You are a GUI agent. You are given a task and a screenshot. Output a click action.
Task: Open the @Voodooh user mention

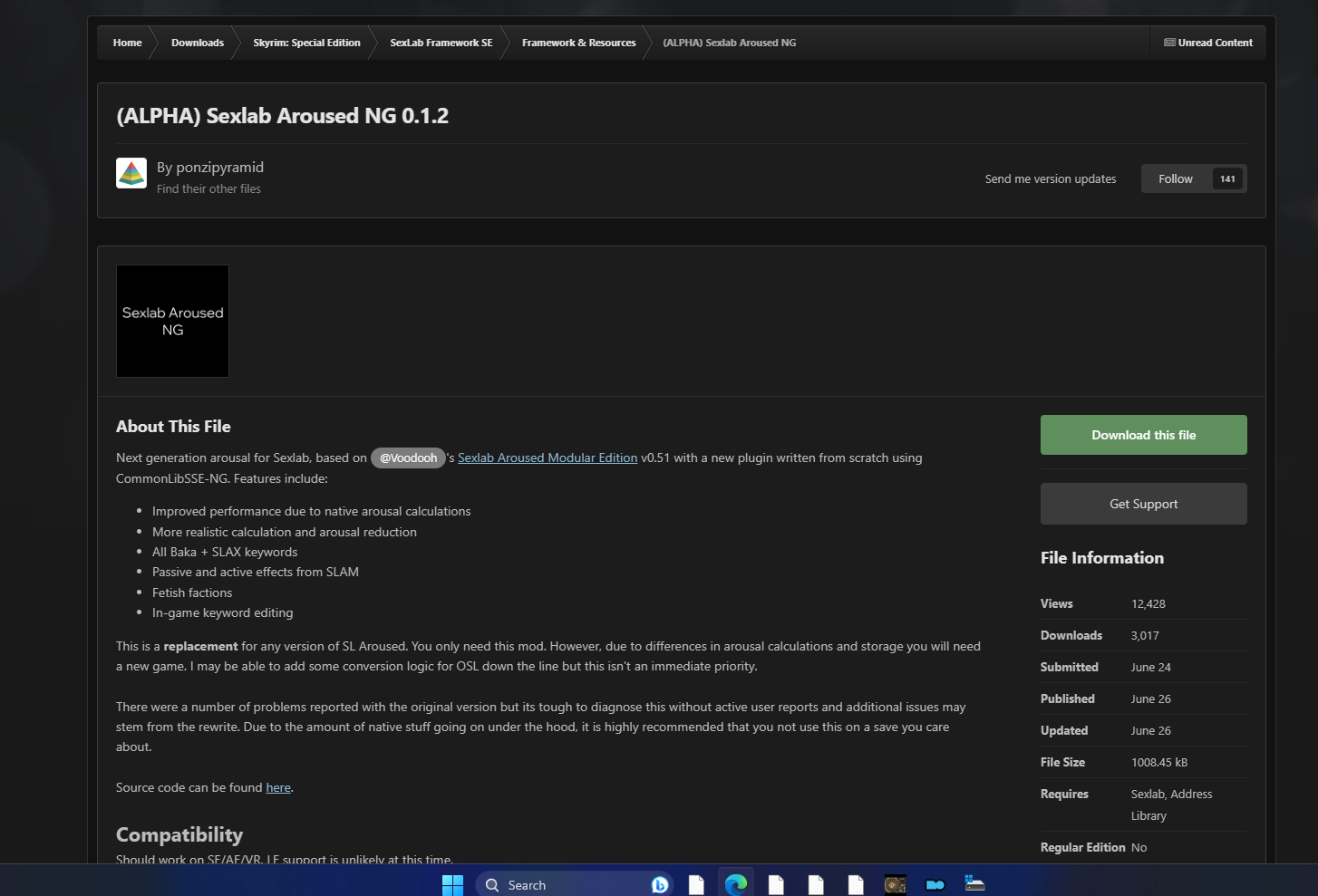[408, 458]
